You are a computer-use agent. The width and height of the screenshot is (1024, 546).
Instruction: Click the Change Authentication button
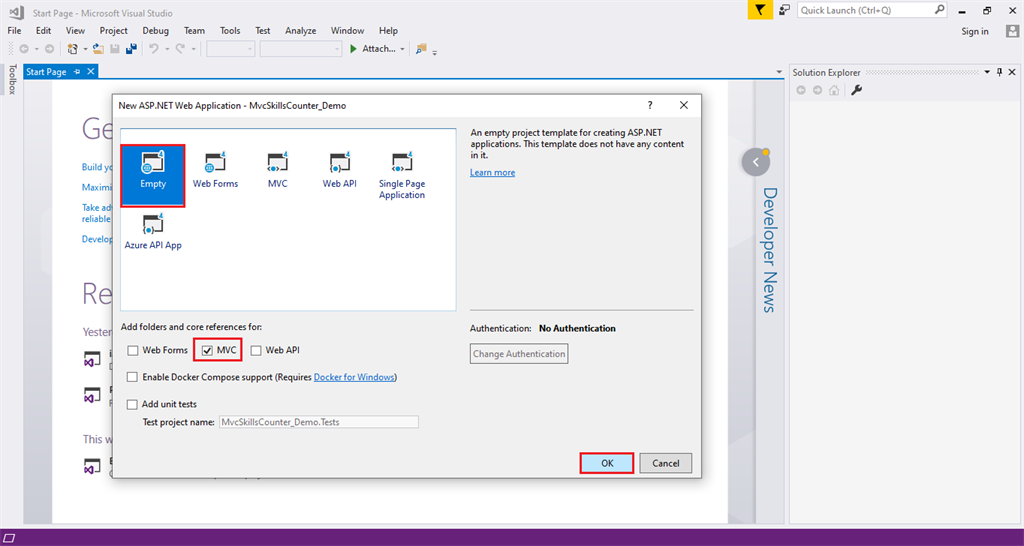[519, 354]
